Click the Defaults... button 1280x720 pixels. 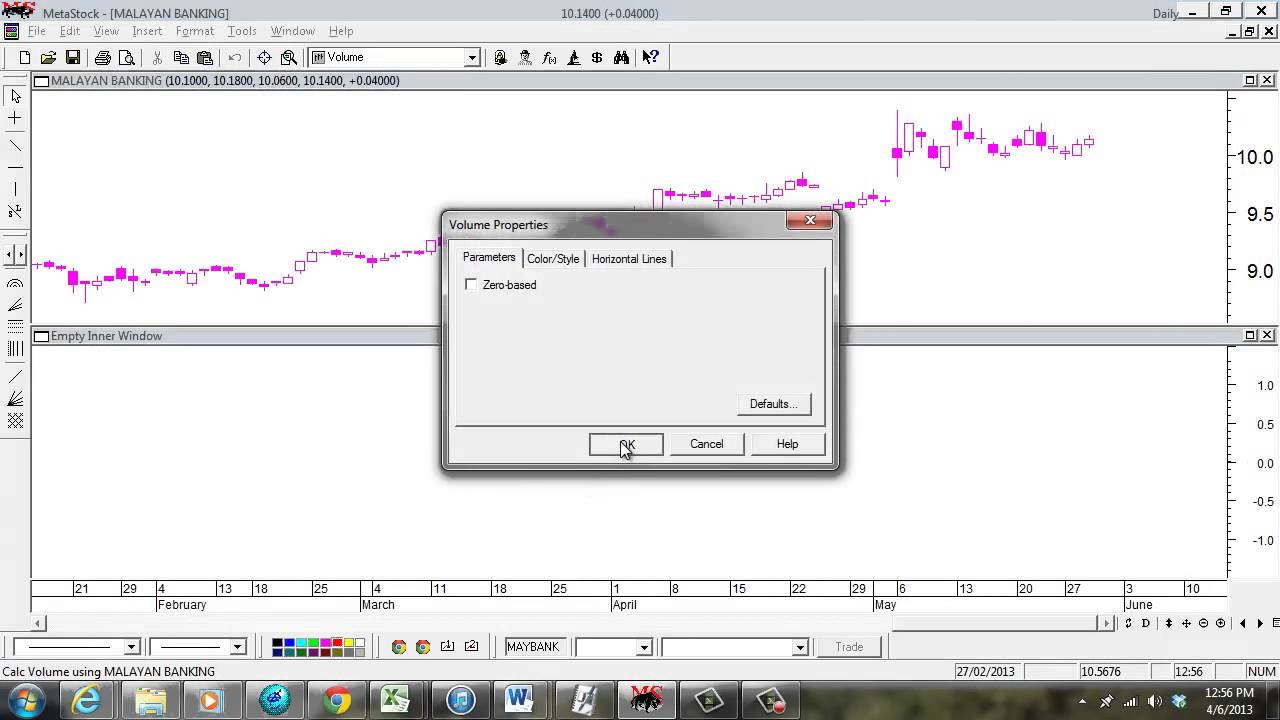click(x=774, y=404)
